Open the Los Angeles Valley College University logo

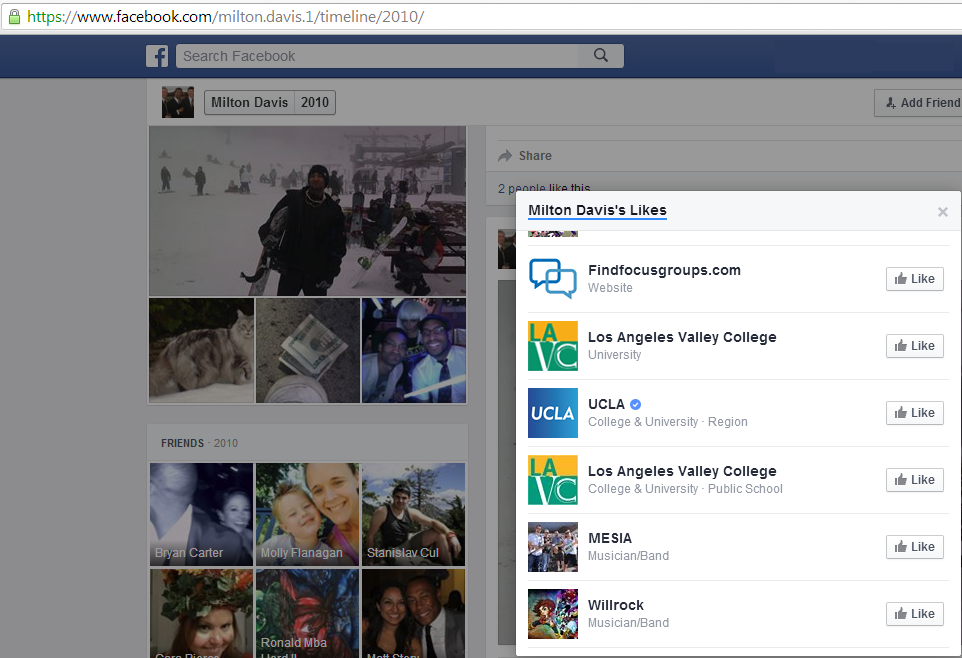tap(553, 346)
